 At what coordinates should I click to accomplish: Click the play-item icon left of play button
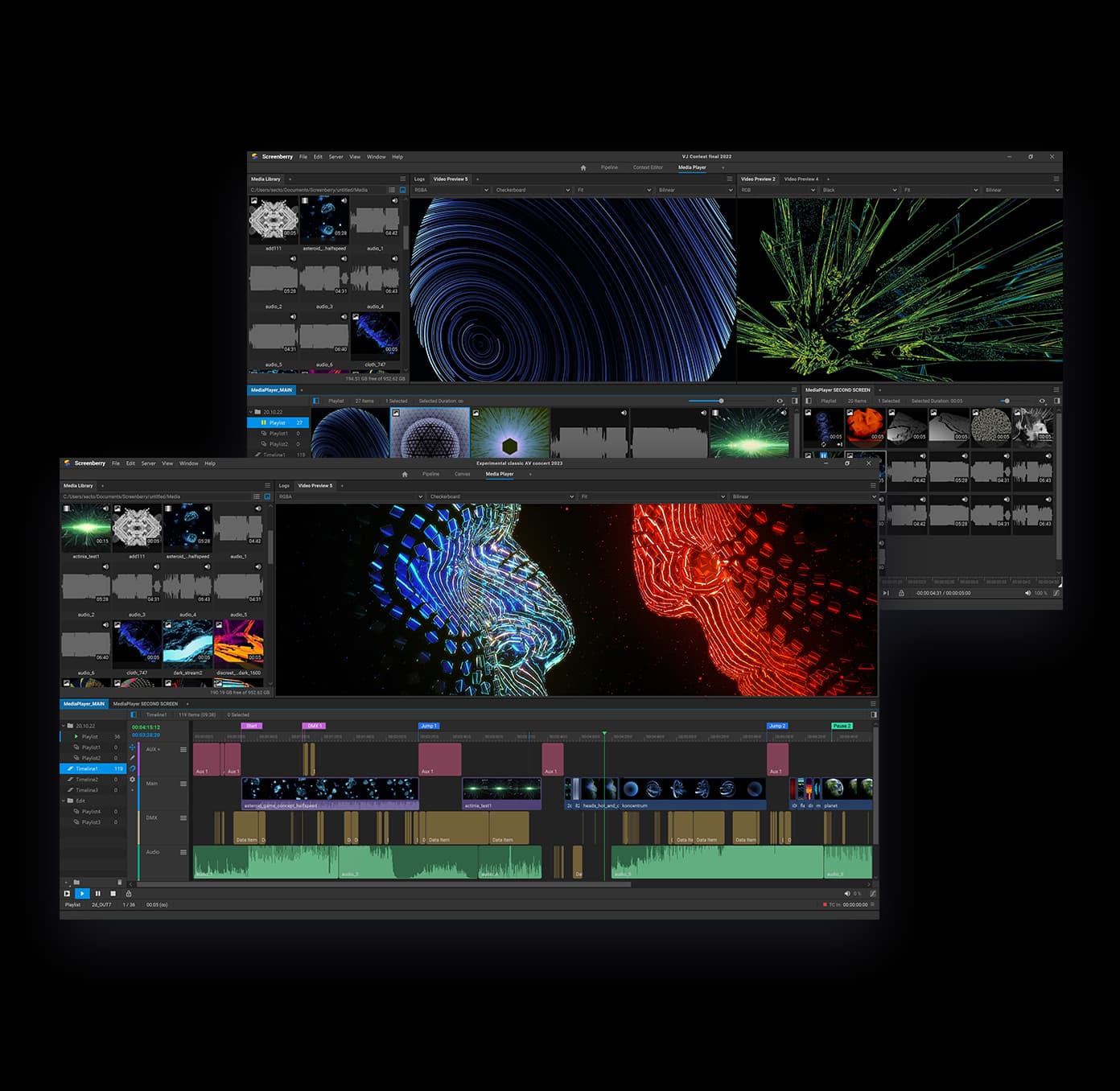(67, 893)
